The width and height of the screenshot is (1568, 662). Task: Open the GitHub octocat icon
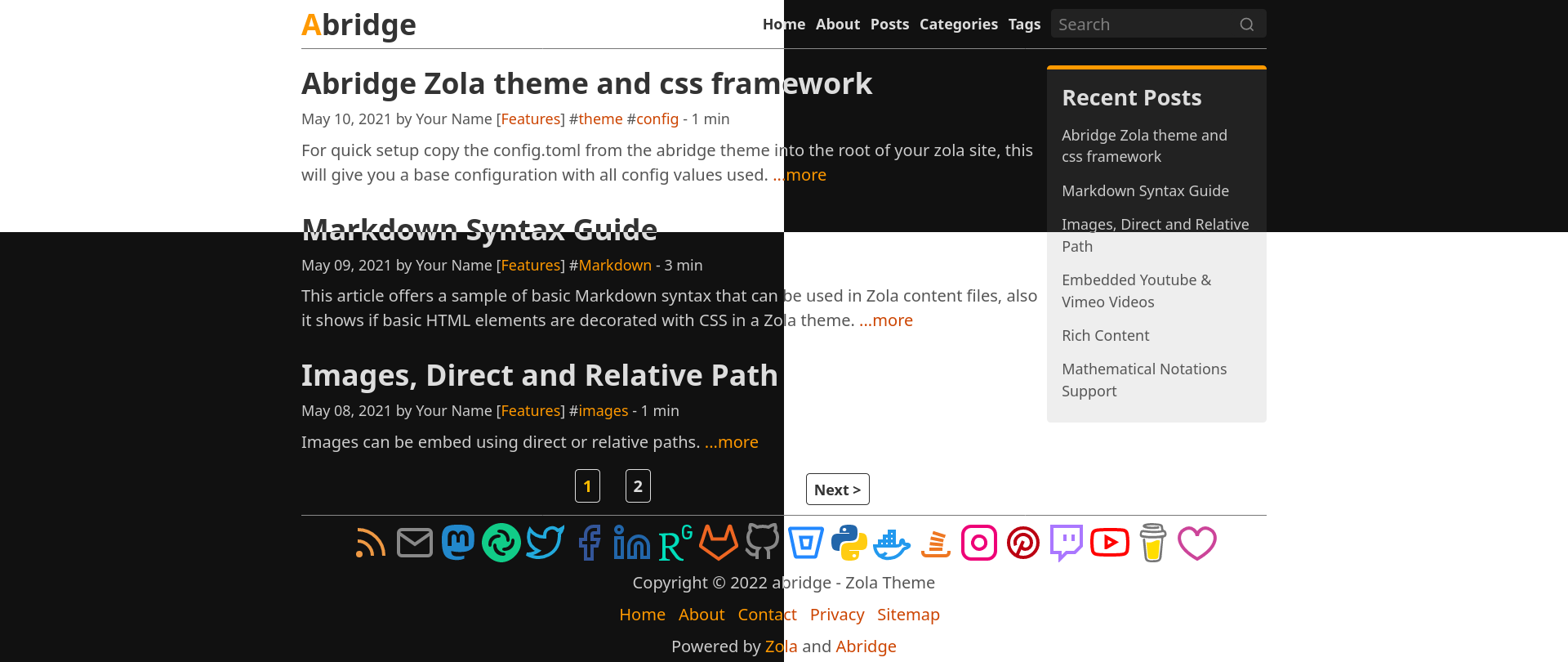763,543
